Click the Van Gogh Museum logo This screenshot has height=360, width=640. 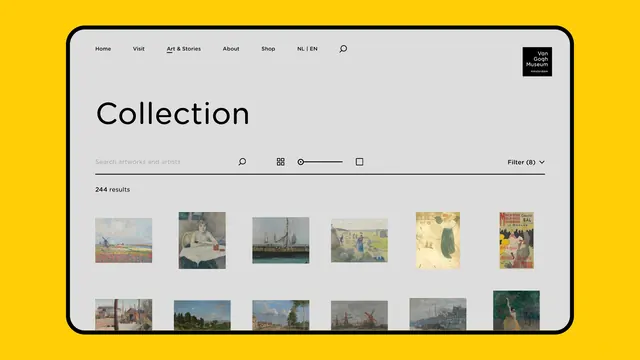[x=537, y=62]
